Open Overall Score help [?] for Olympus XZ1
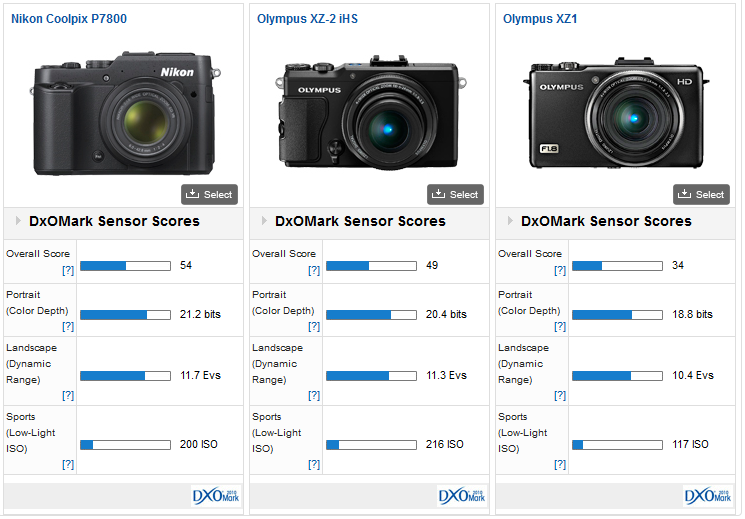 560,271
